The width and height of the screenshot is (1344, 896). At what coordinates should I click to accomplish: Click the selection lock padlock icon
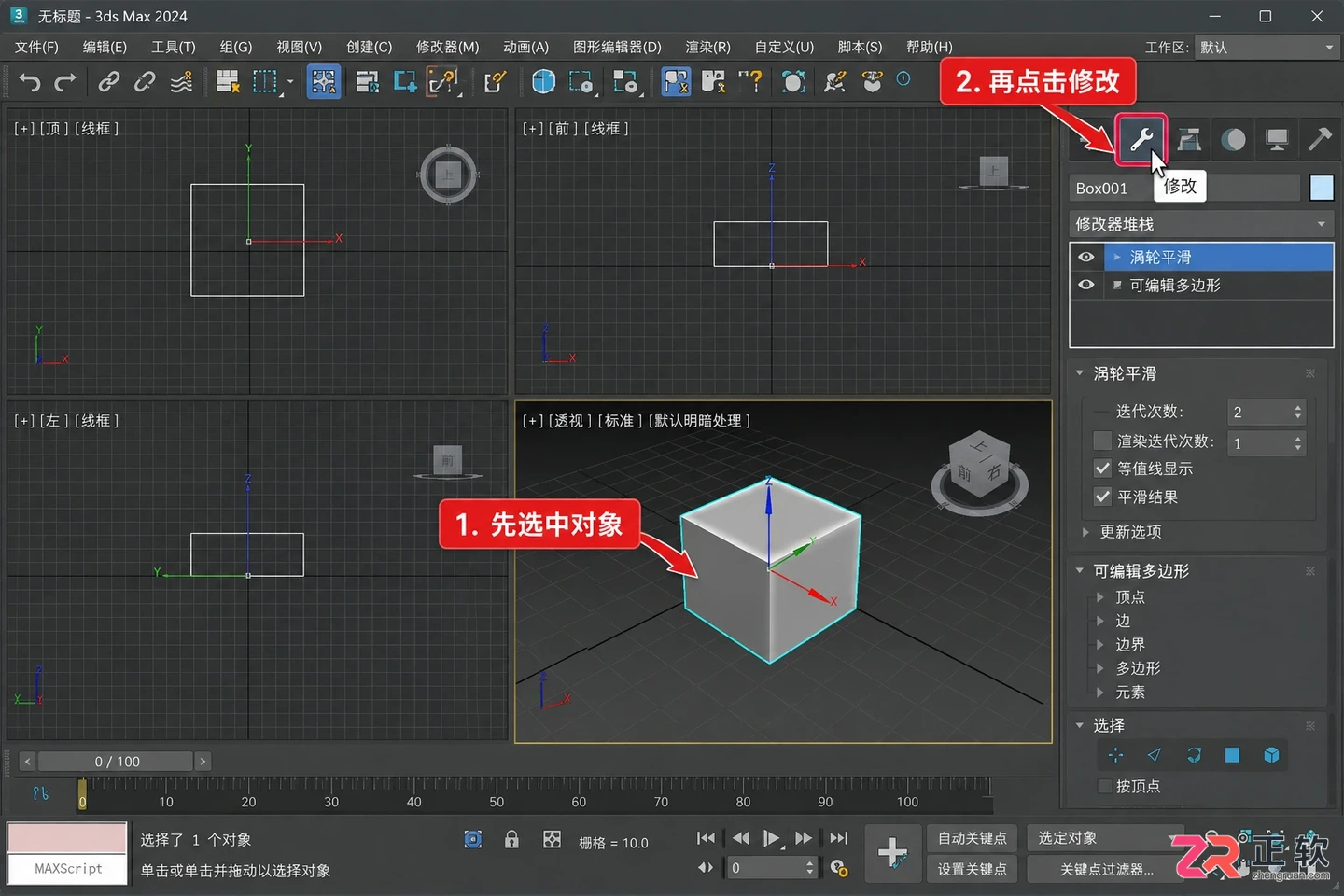pyautogui.click(x=511, y=840)
